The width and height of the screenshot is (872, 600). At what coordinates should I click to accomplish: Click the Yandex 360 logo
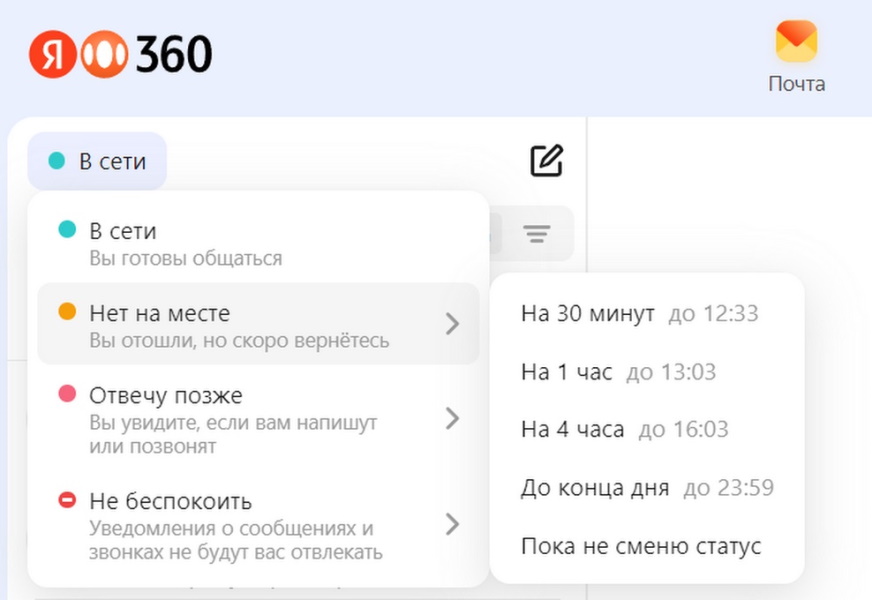pyautogui.click(x=120, y=54)
